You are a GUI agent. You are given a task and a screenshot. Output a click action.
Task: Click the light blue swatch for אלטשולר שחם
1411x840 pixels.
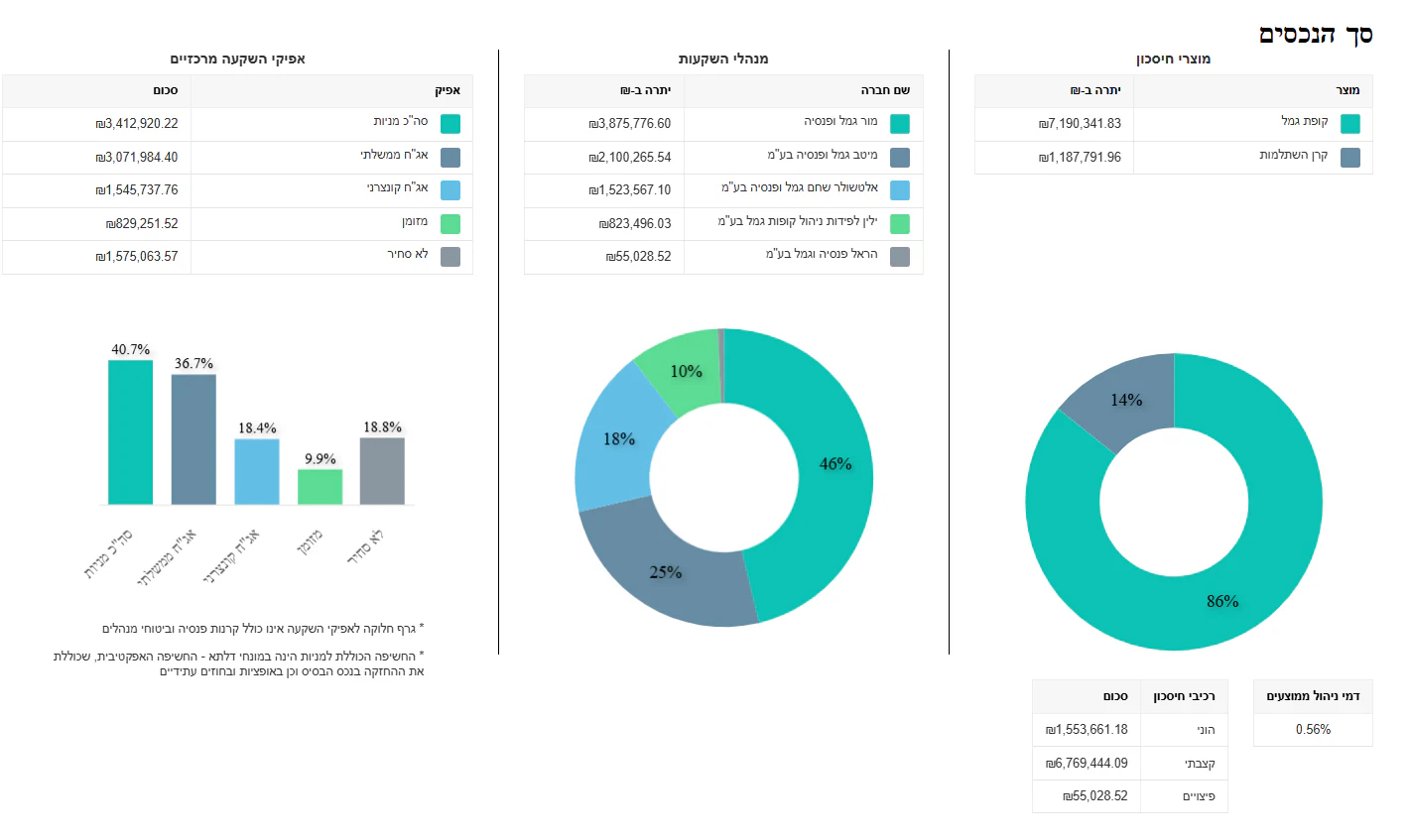pyautogui.click(x=900, y=189)
